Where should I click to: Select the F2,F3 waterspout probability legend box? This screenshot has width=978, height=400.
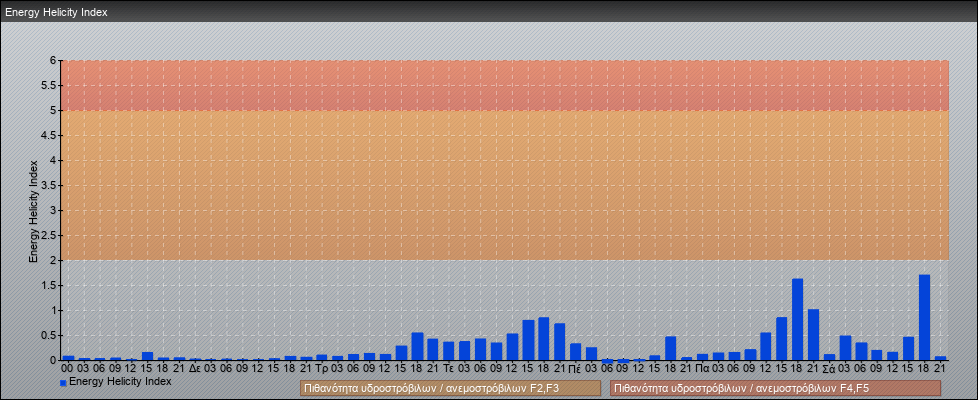[450, 388]
